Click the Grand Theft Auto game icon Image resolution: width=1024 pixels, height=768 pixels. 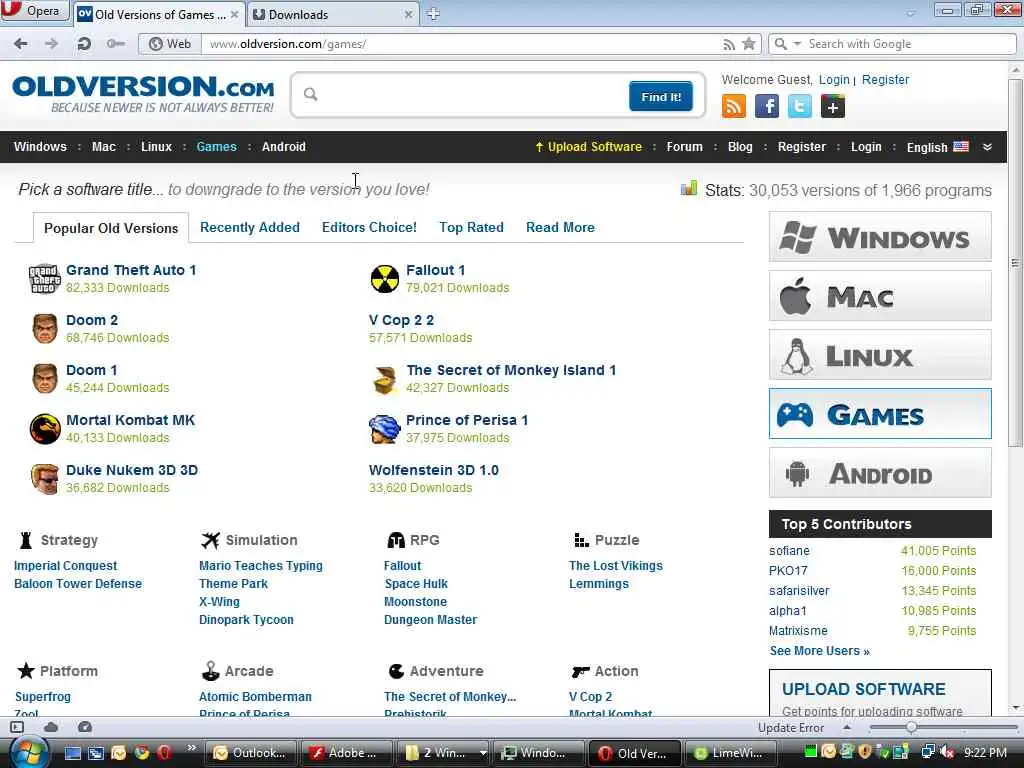coord(44,279)
